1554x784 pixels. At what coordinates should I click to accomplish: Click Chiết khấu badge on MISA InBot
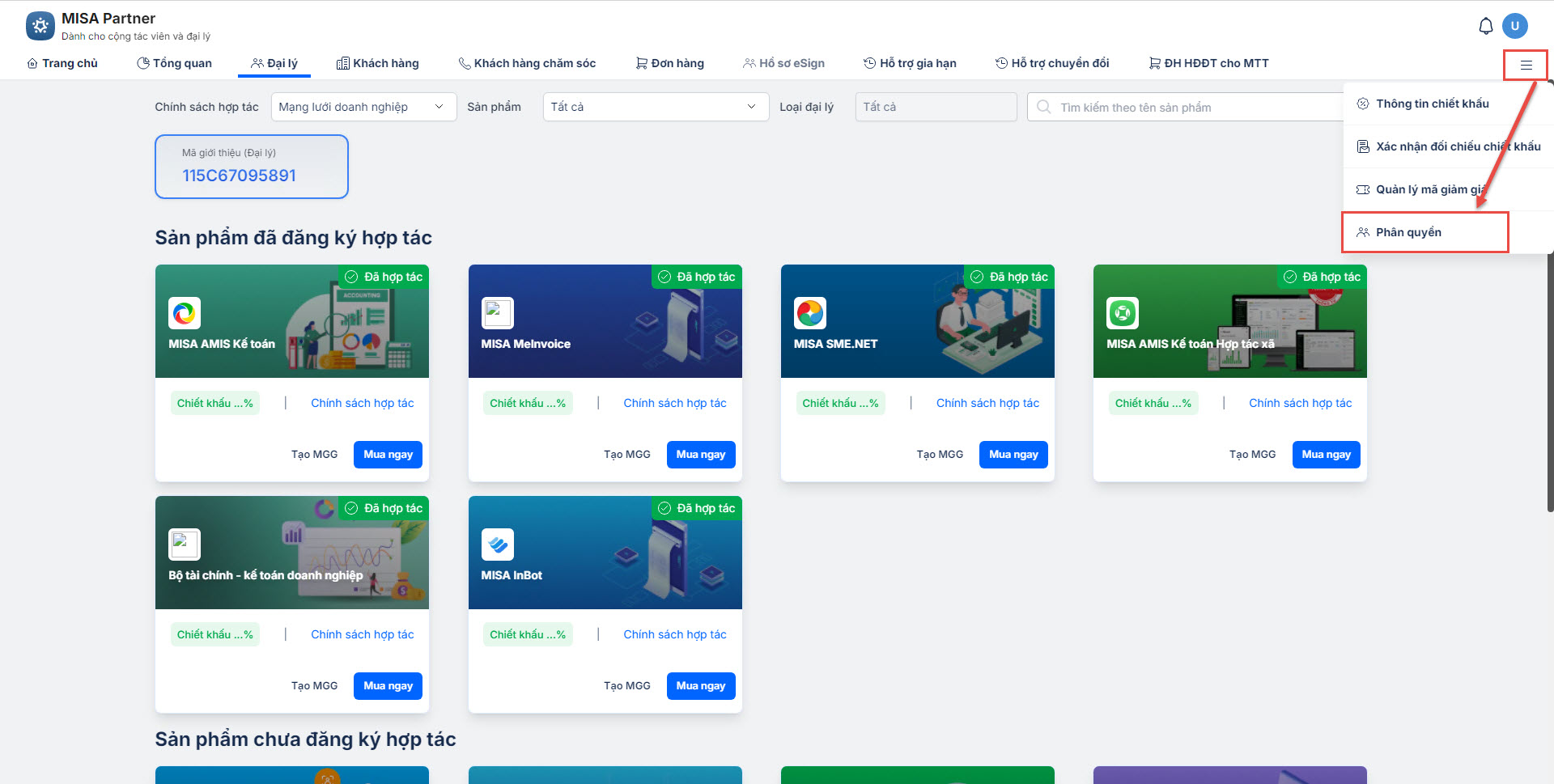pos(528,634)
